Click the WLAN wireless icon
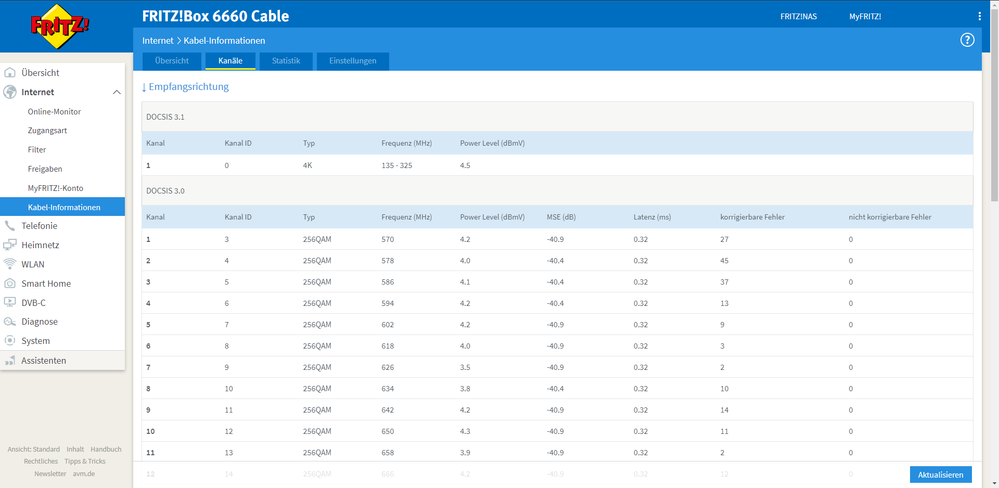This screenshot has width=999, height=488. (x=11, y=264)
